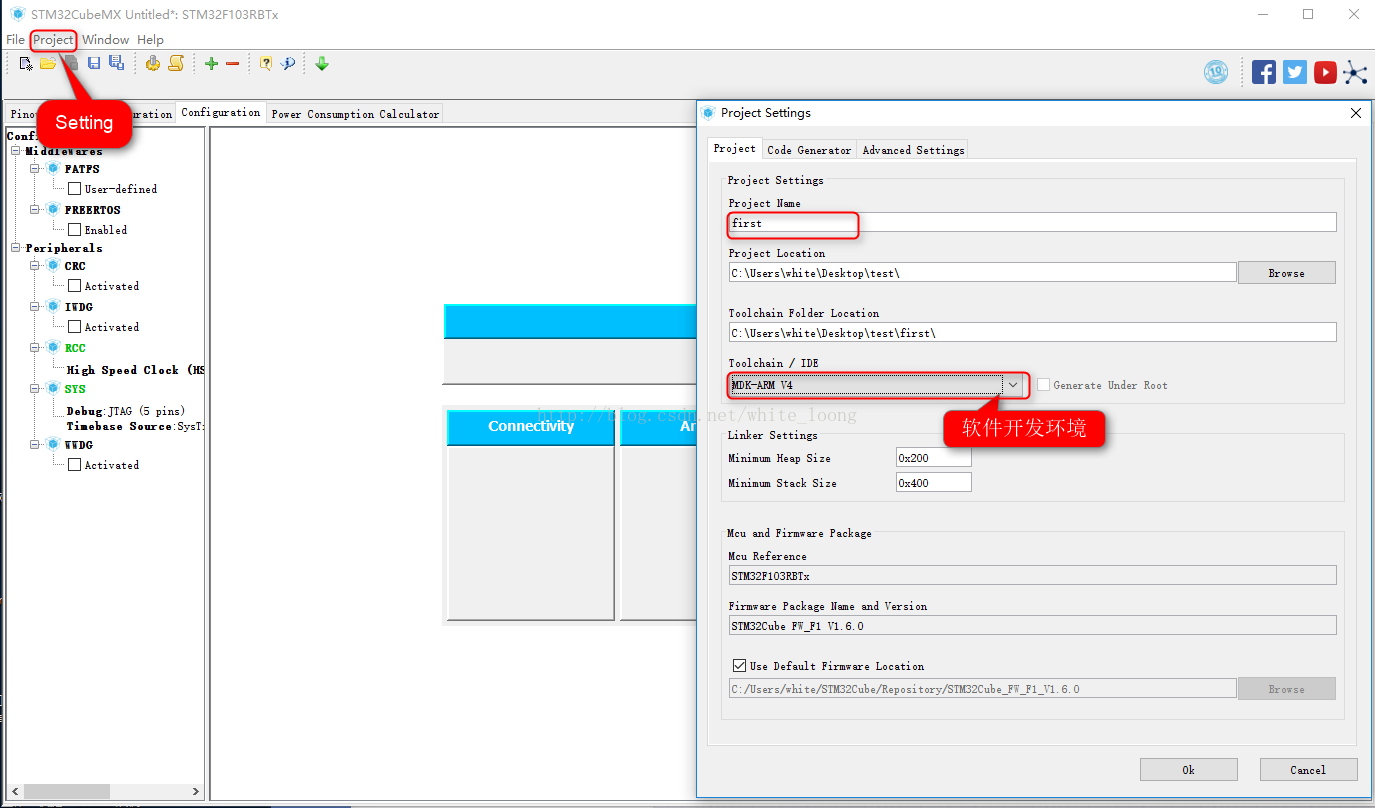Viewport: 1375px width, 808px height.
Task: Open the Project menu
Action: tap(53, 40)
